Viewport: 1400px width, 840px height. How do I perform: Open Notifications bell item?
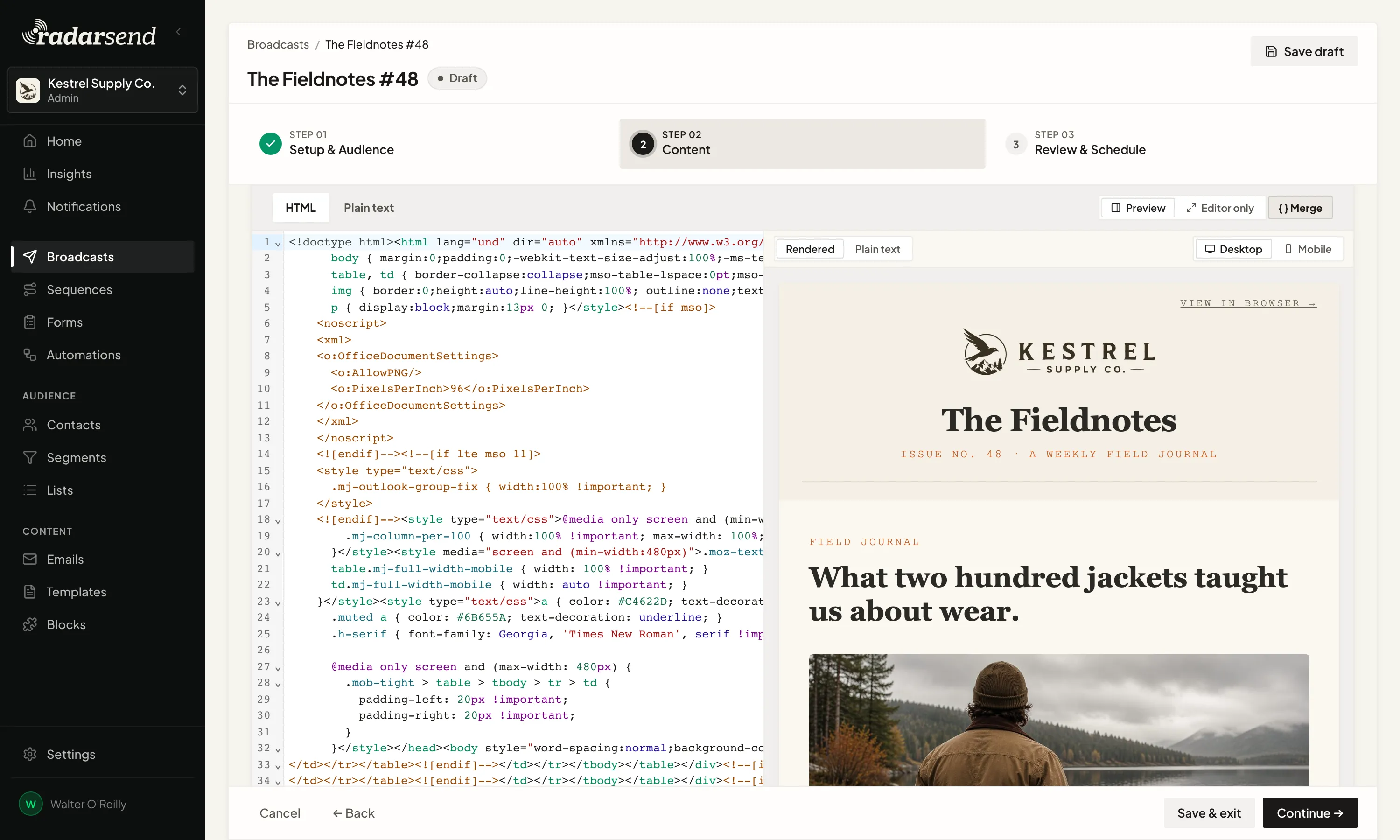[102, 207]
